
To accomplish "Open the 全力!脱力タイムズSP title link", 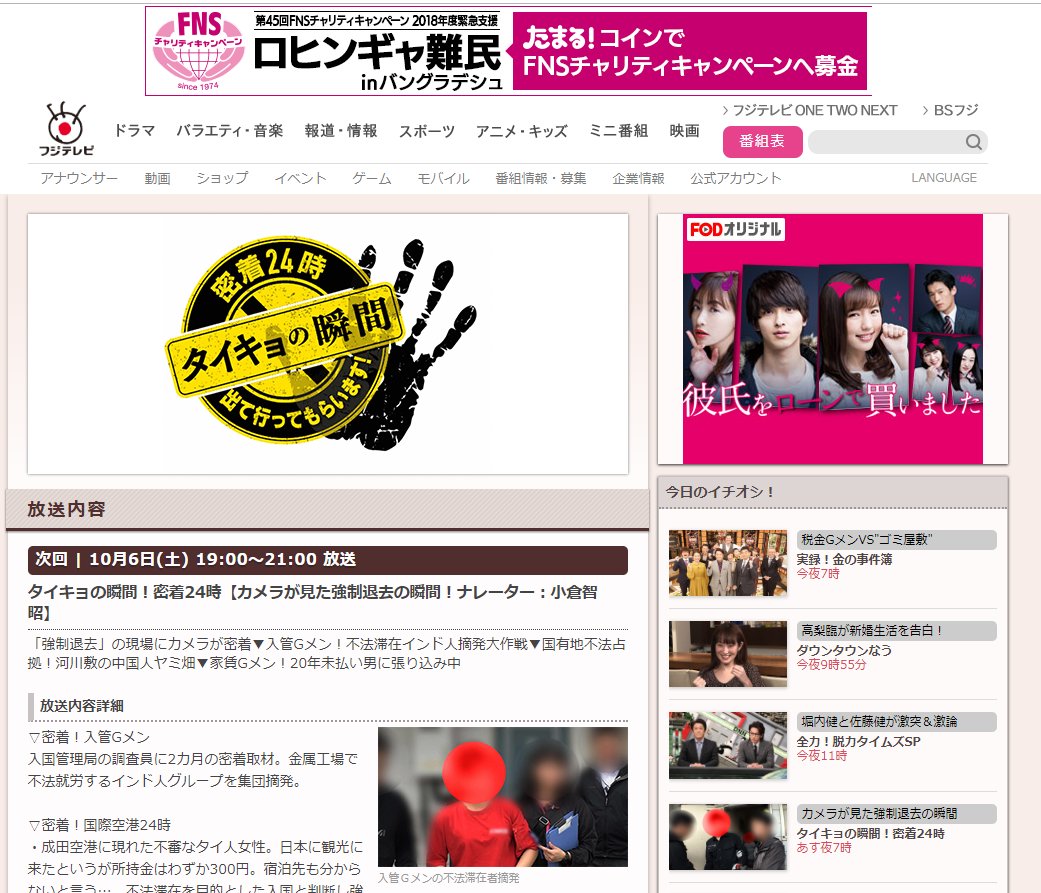I will point(858,742).
